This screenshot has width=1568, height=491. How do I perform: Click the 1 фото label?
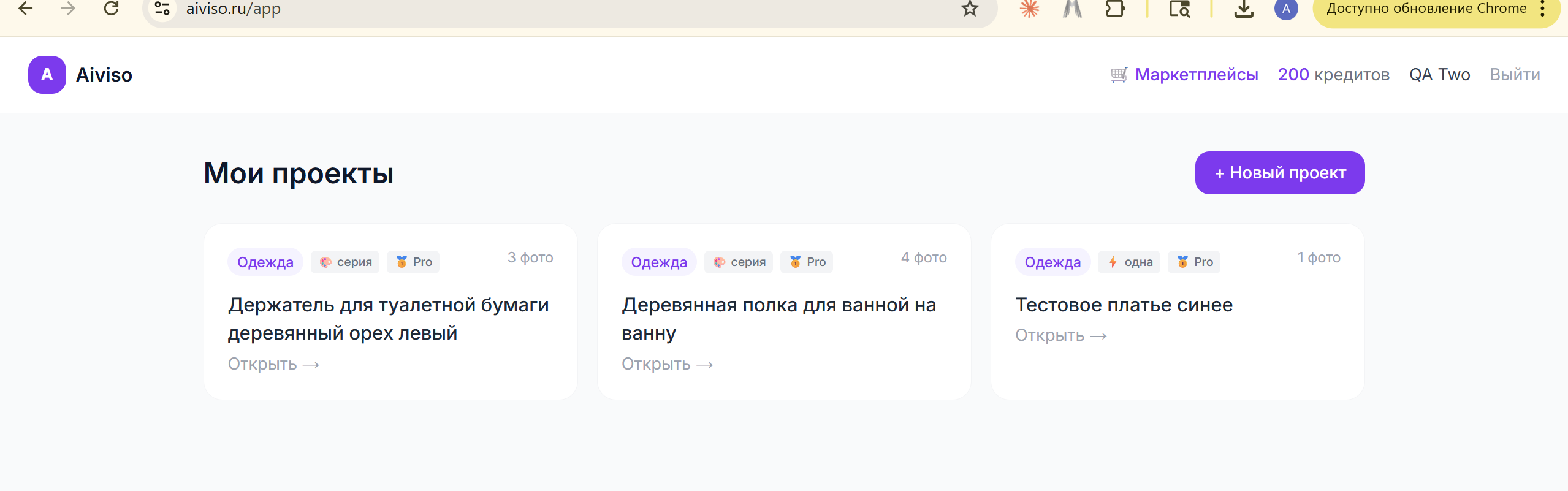1319,257
